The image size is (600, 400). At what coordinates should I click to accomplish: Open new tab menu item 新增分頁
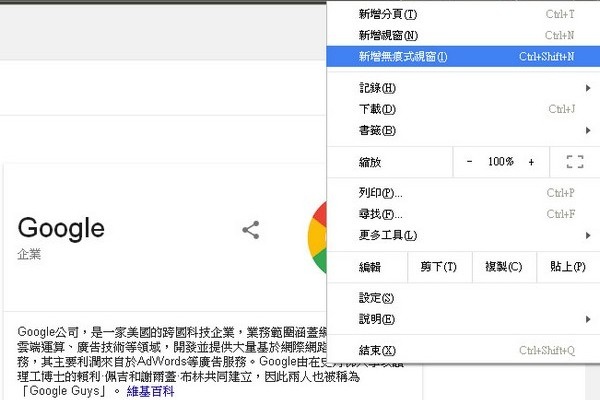tap(463, 14)
